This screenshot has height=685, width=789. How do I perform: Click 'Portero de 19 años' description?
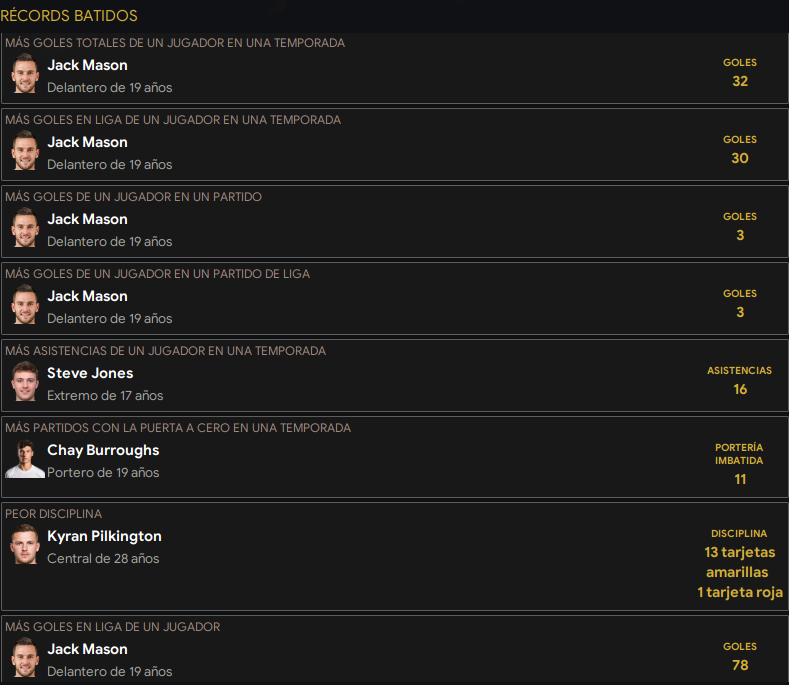click(x=103, y=473)
